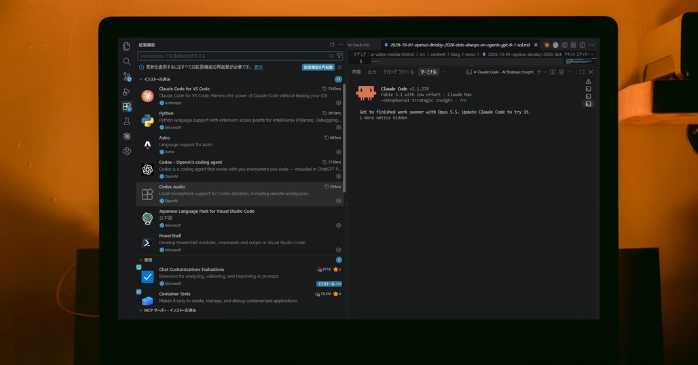Dismiss the restart-required notice
Viewport: 698px width, 365px height.
[340, 67]
